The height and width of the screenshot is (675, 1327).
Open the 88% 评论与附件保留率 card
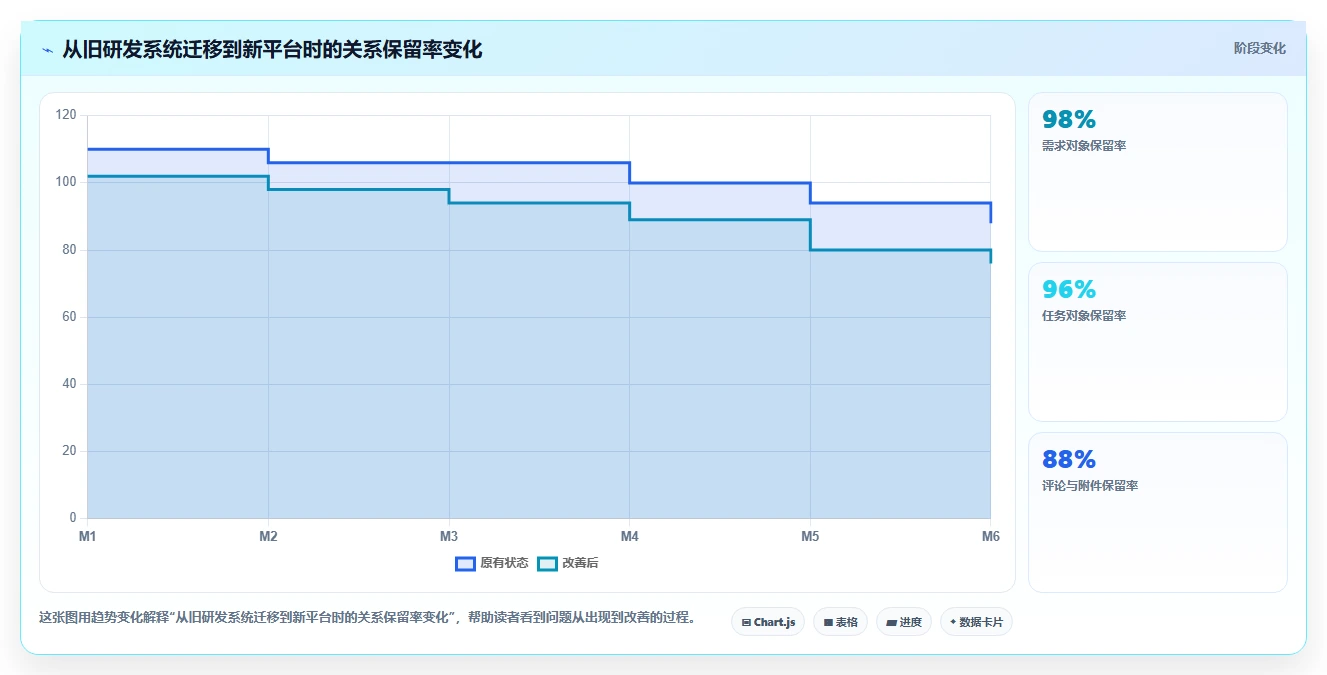coord(1157,512)
